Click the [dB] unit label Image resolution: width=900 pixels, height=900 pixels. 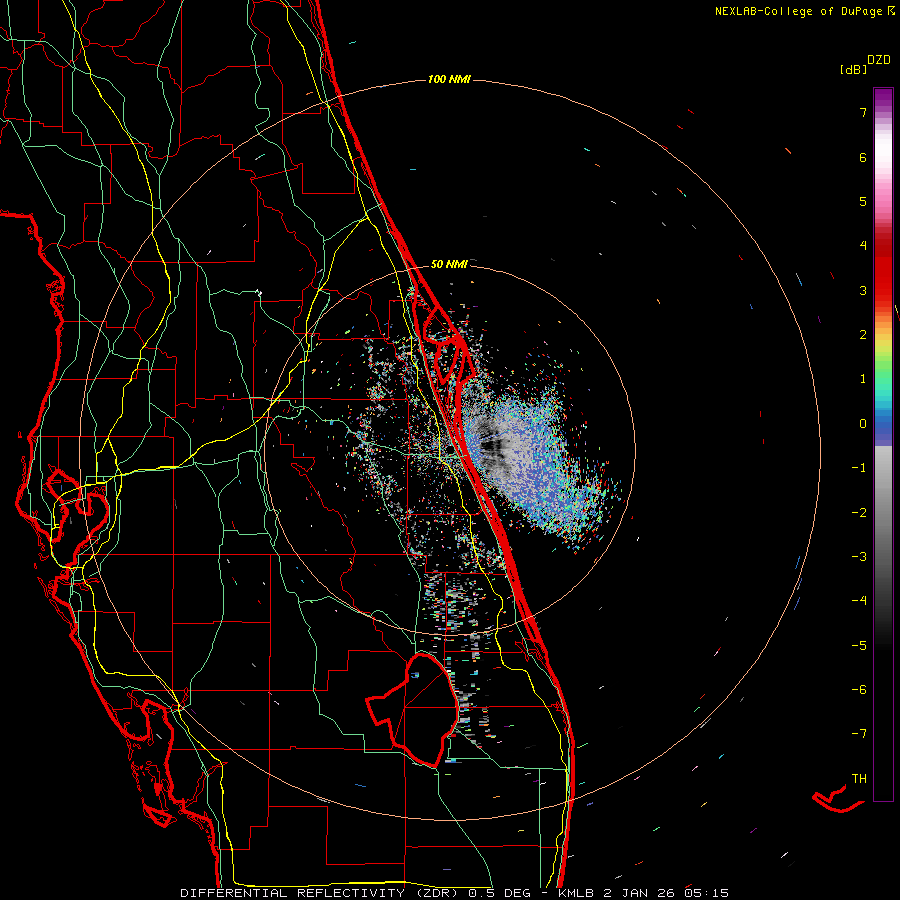point(853,70)
